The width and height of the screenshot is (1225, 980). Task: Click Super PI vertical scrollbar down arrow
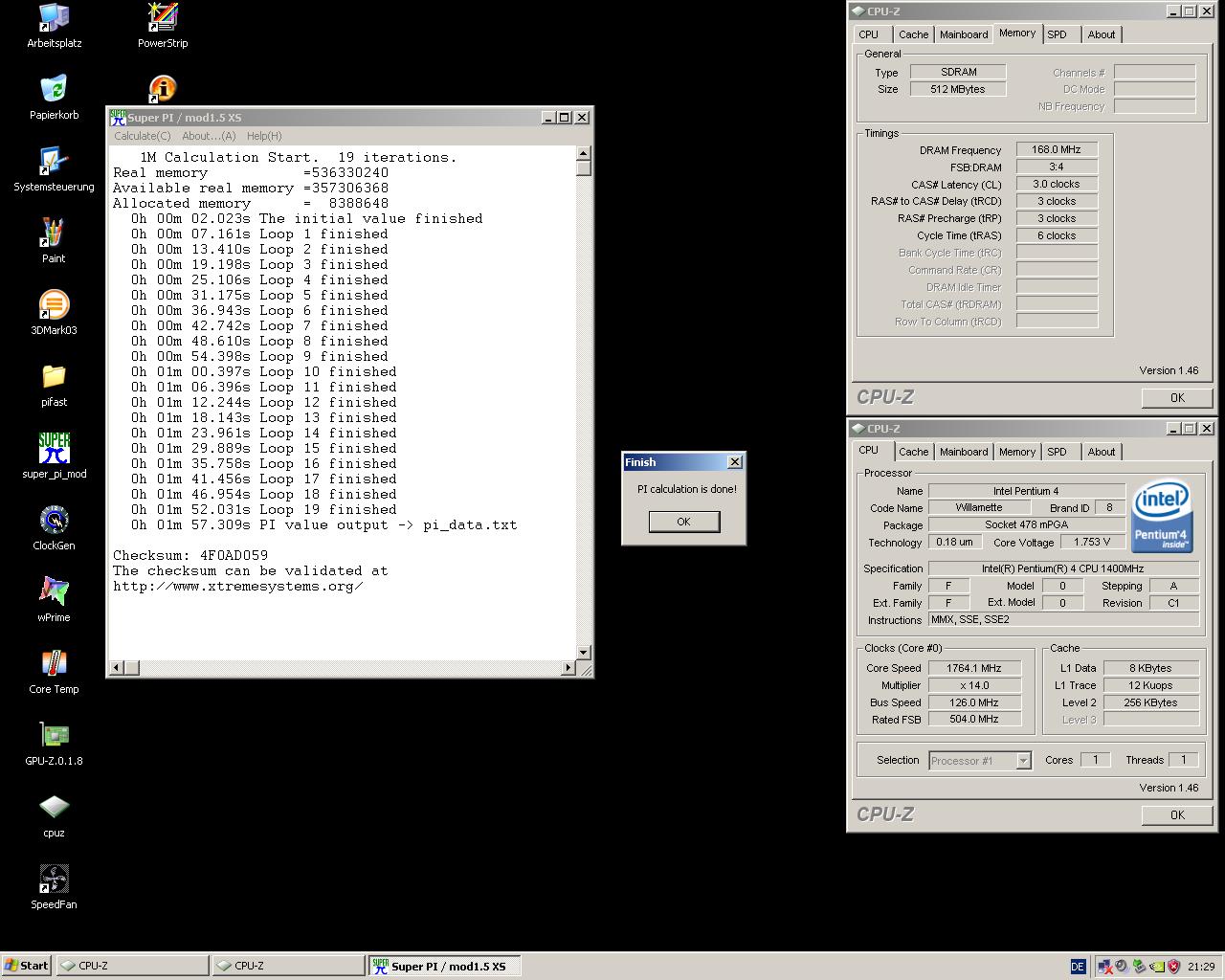pos(583,652)
